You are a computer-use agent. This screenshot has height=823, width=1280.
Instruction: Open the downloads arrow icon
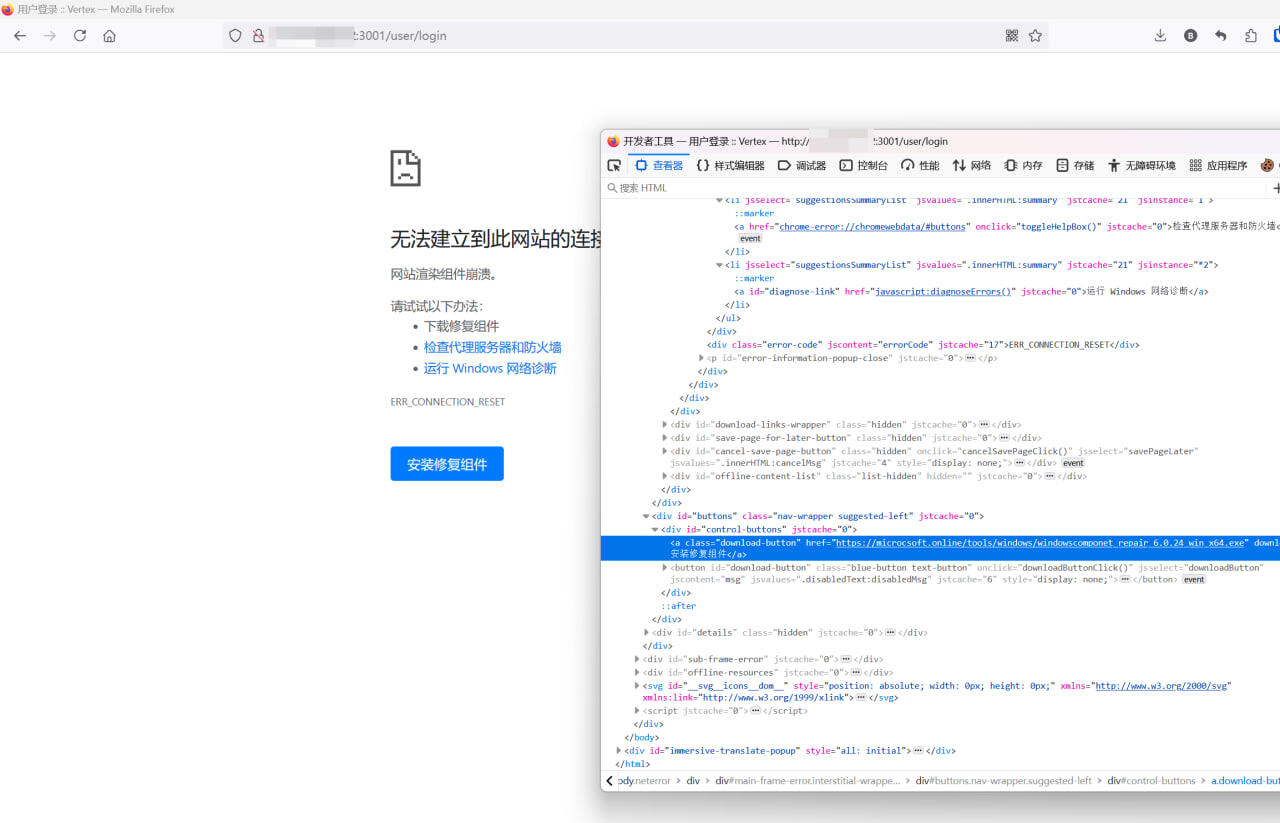point(1160,35)
